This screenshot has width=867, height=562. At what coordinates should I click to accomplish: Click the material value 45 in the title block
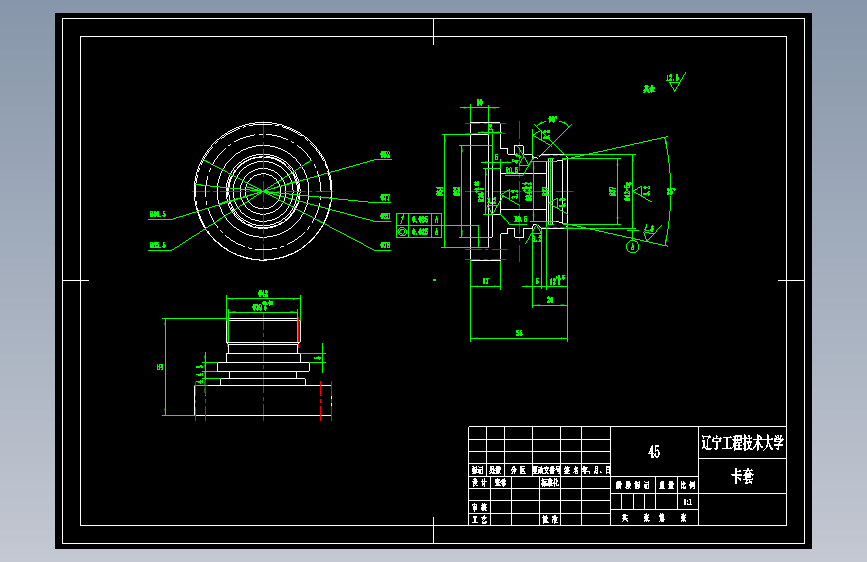pyautogui.click(x=654, y=452)
